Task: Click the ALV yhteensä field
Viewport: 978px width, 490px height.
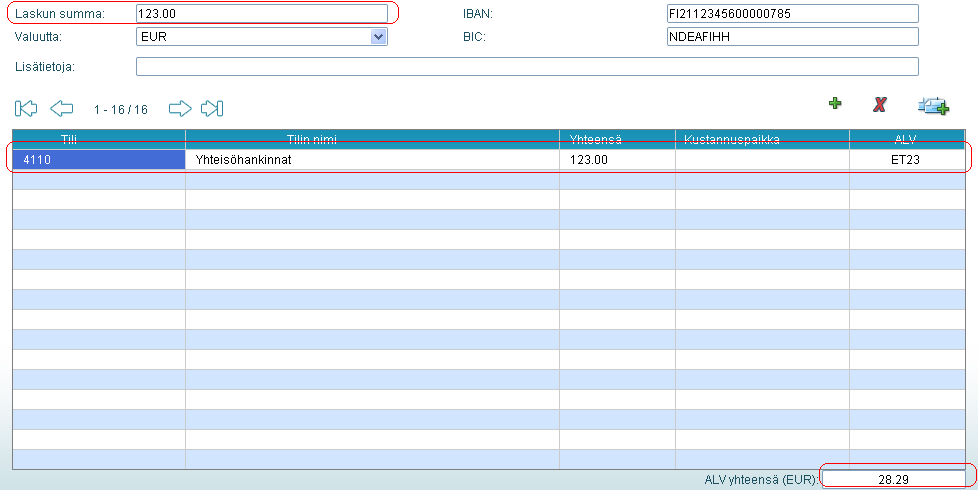Action: click(x=893, y=479)
